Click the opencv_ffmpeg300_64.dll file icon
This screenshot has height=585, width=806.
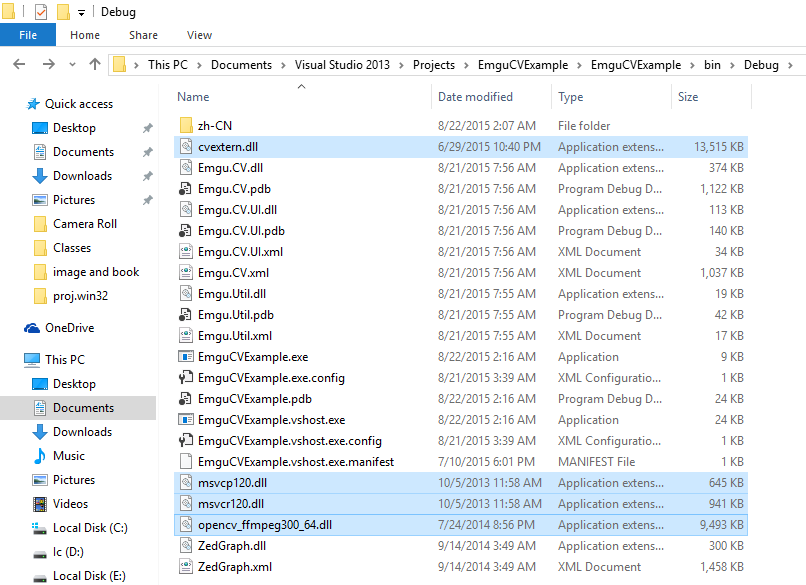point(186,525)
